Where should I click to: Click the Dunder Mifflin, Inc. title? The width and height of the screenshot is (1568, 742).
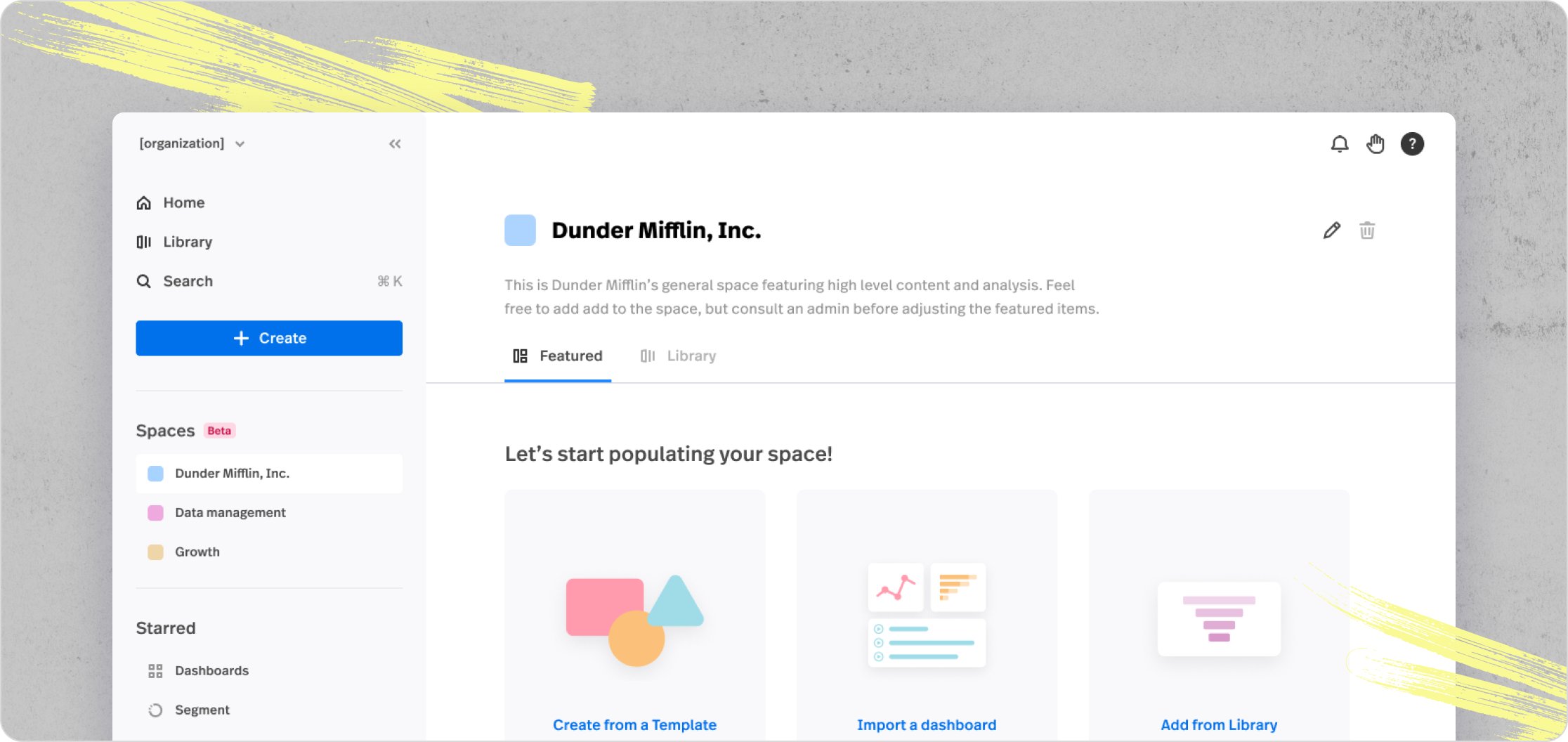[656, 230]
